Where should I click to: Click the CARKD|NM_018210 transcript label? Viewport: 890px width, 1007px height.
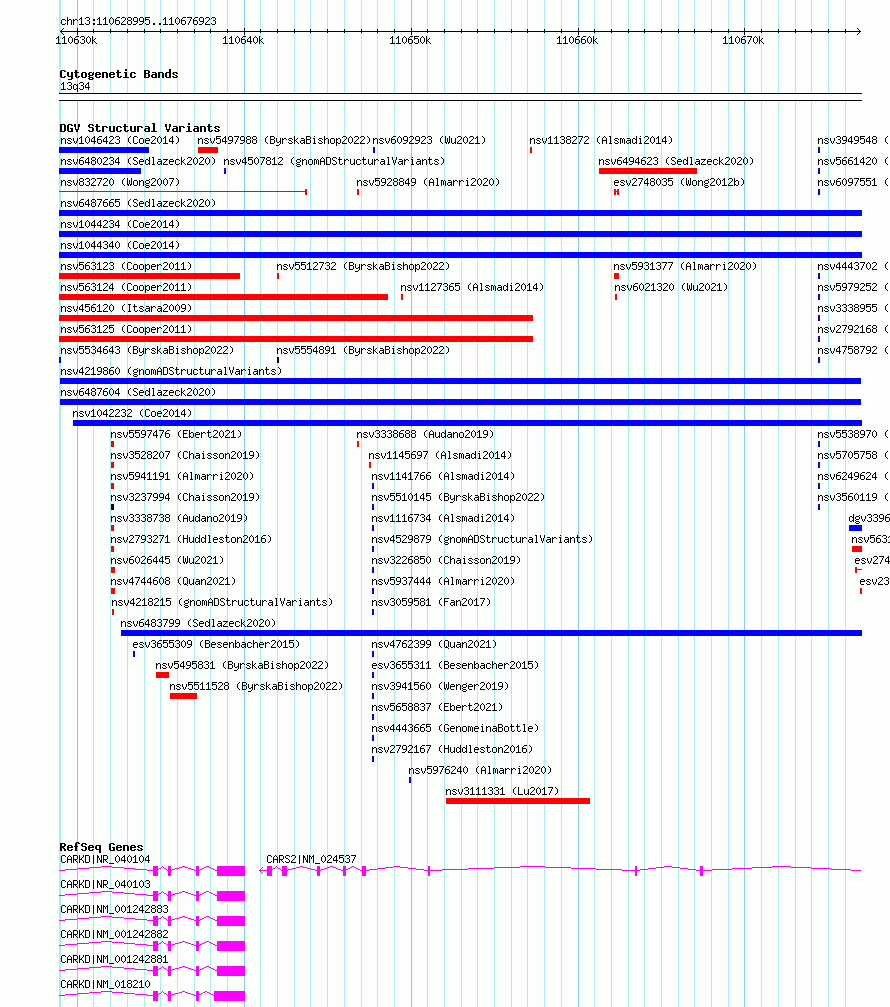(x=105, y=985)
